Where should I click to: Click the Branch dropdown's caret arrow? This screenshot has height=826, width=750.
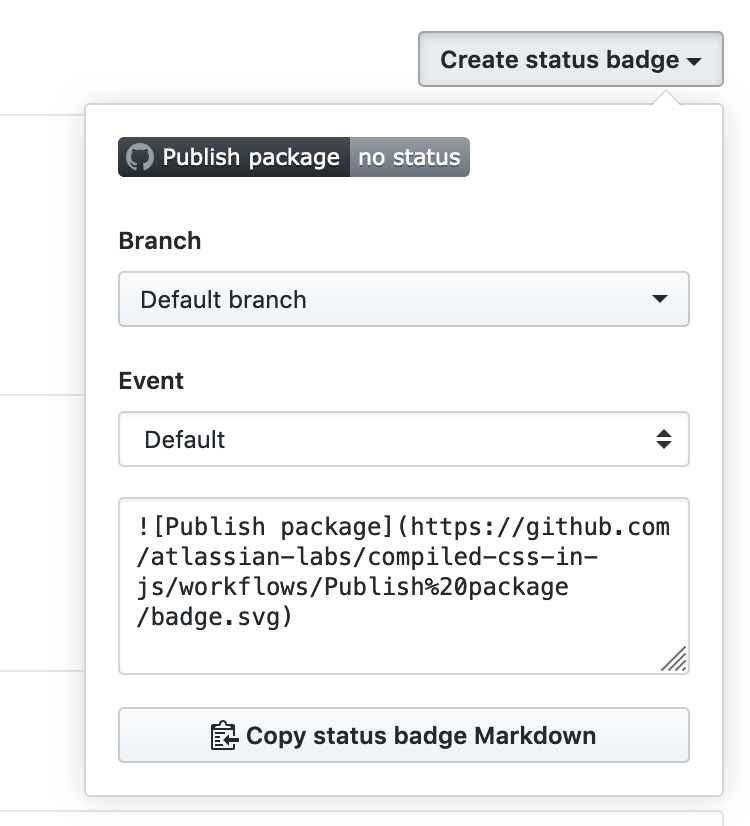tap(659, 299)
